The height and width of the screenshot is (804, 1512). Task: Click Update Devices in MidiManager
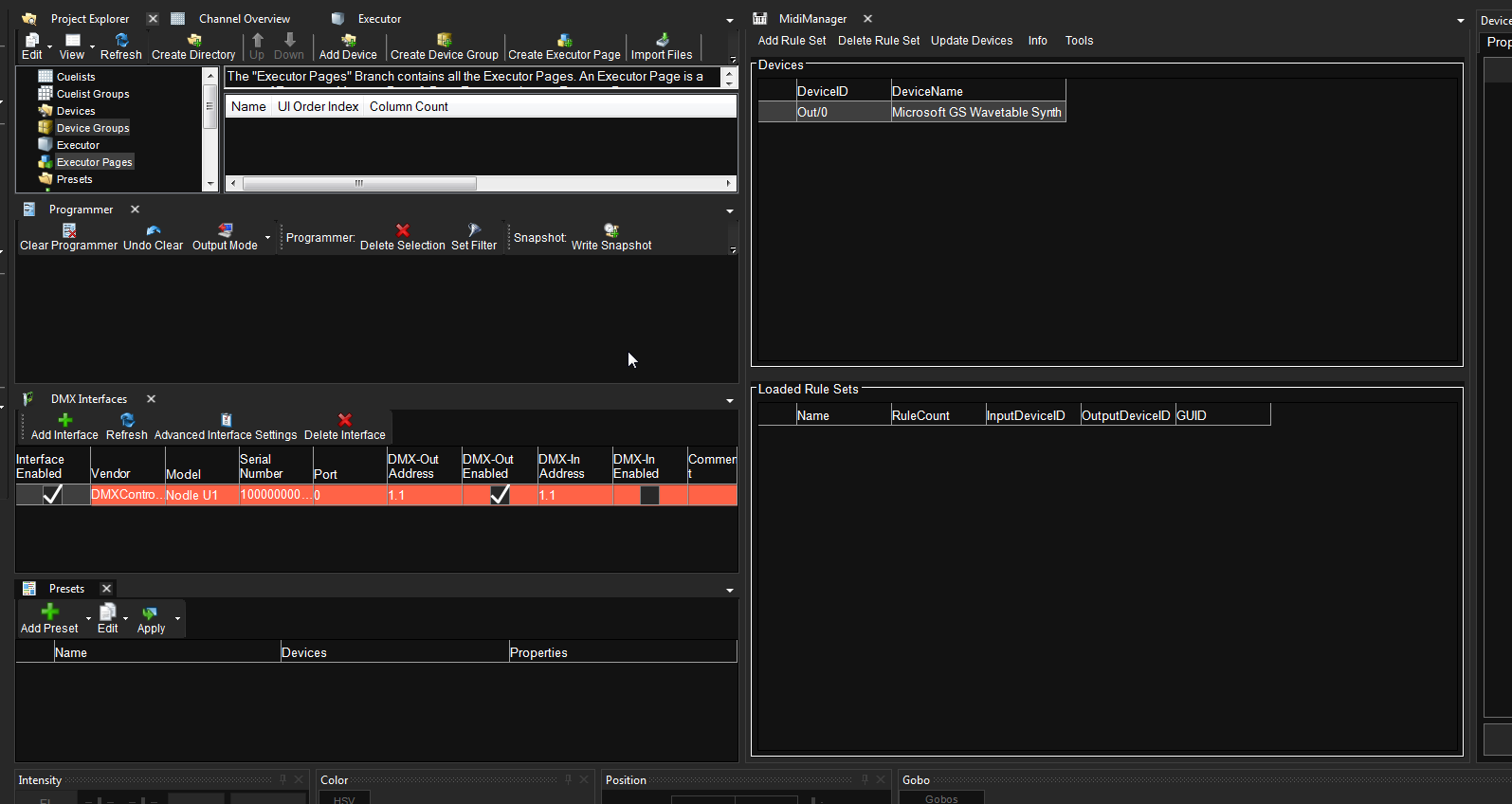coord(971,41)
